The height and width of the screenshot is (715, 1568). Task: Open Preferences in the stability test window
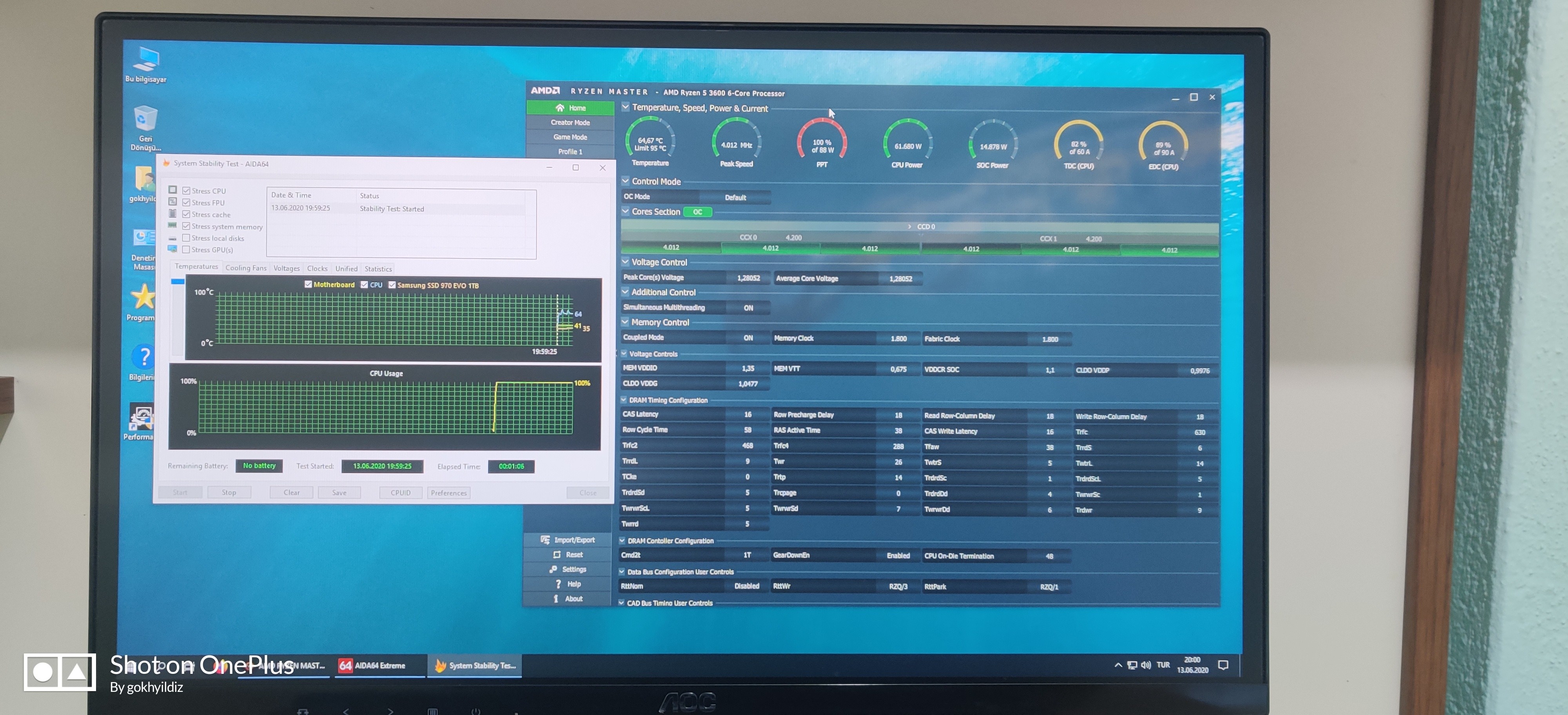[x=448, y=493]
